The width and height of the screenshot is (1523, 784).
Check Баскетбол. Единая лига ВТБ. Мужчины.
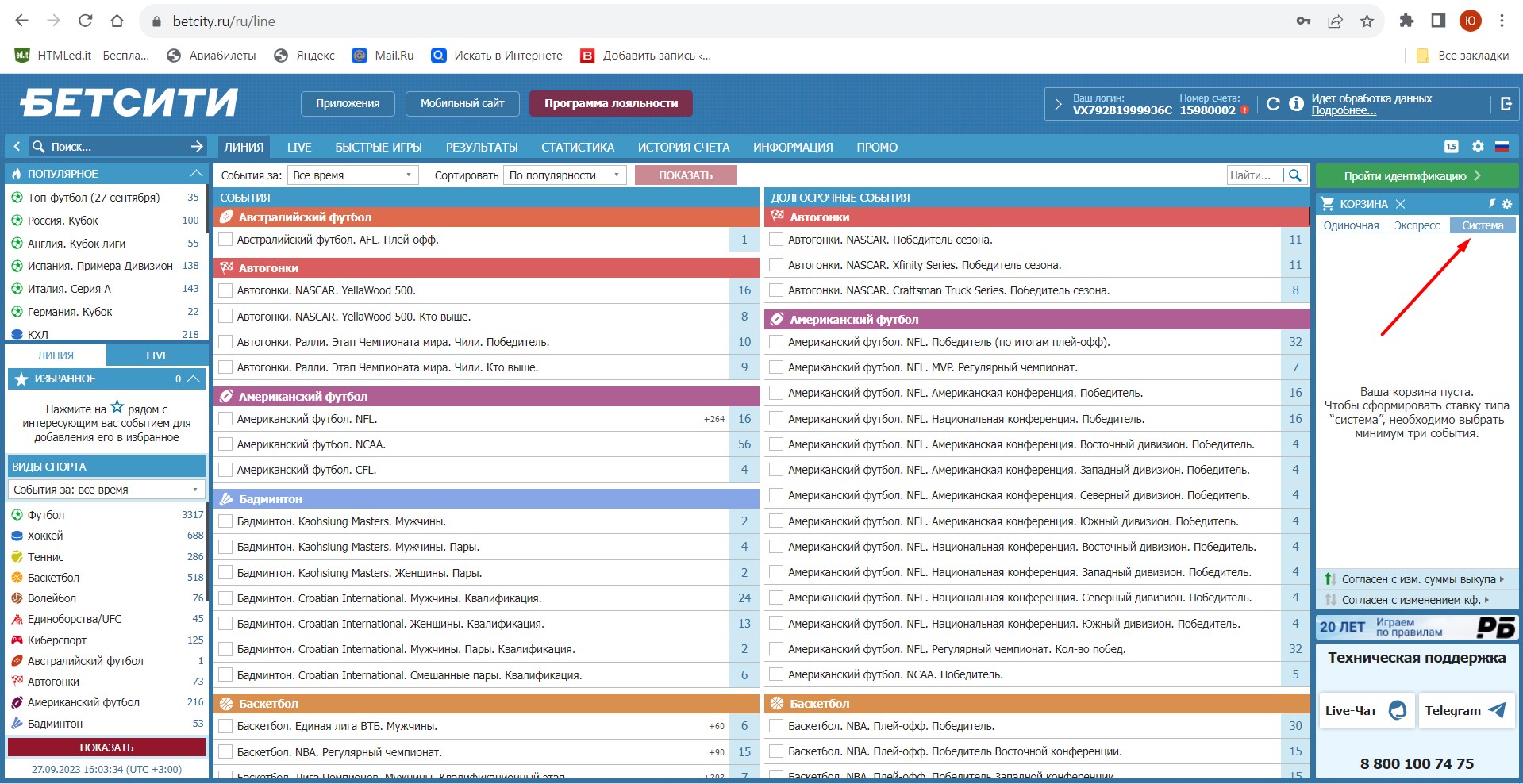click(225, 726)
